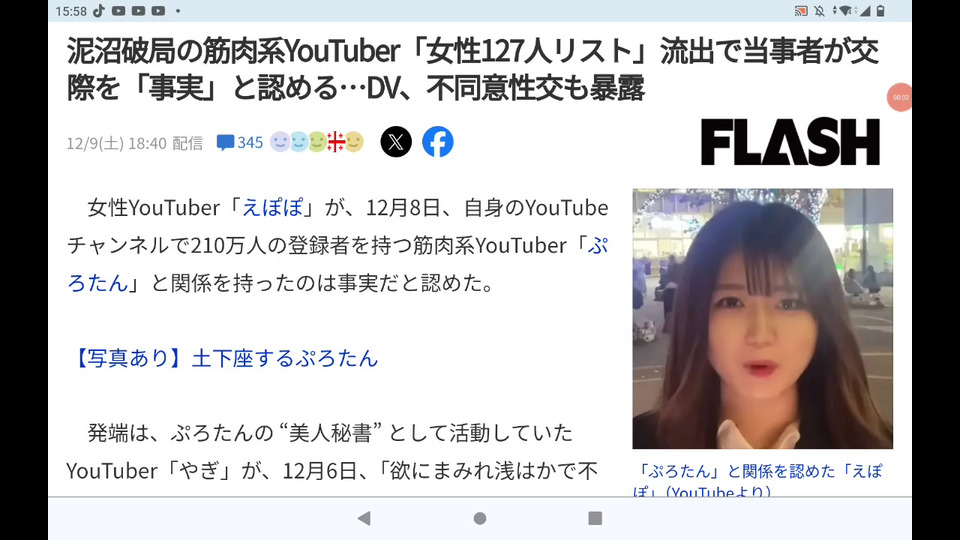Share article on Facebook
This screenshot has width=960, height=540.
coord(438,142)
